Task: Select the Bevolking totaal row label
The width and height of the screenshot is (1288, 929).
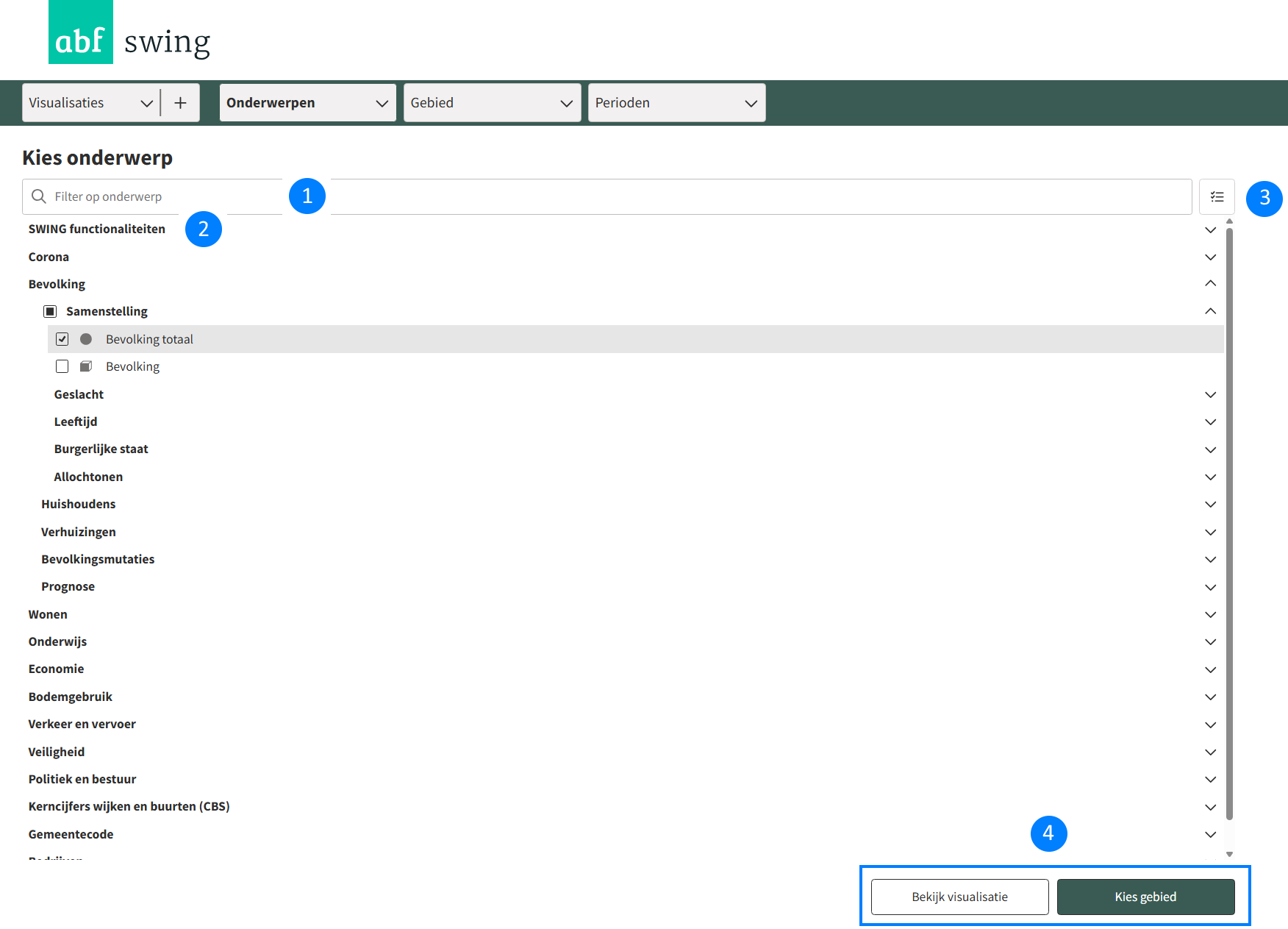Action: 149,339
